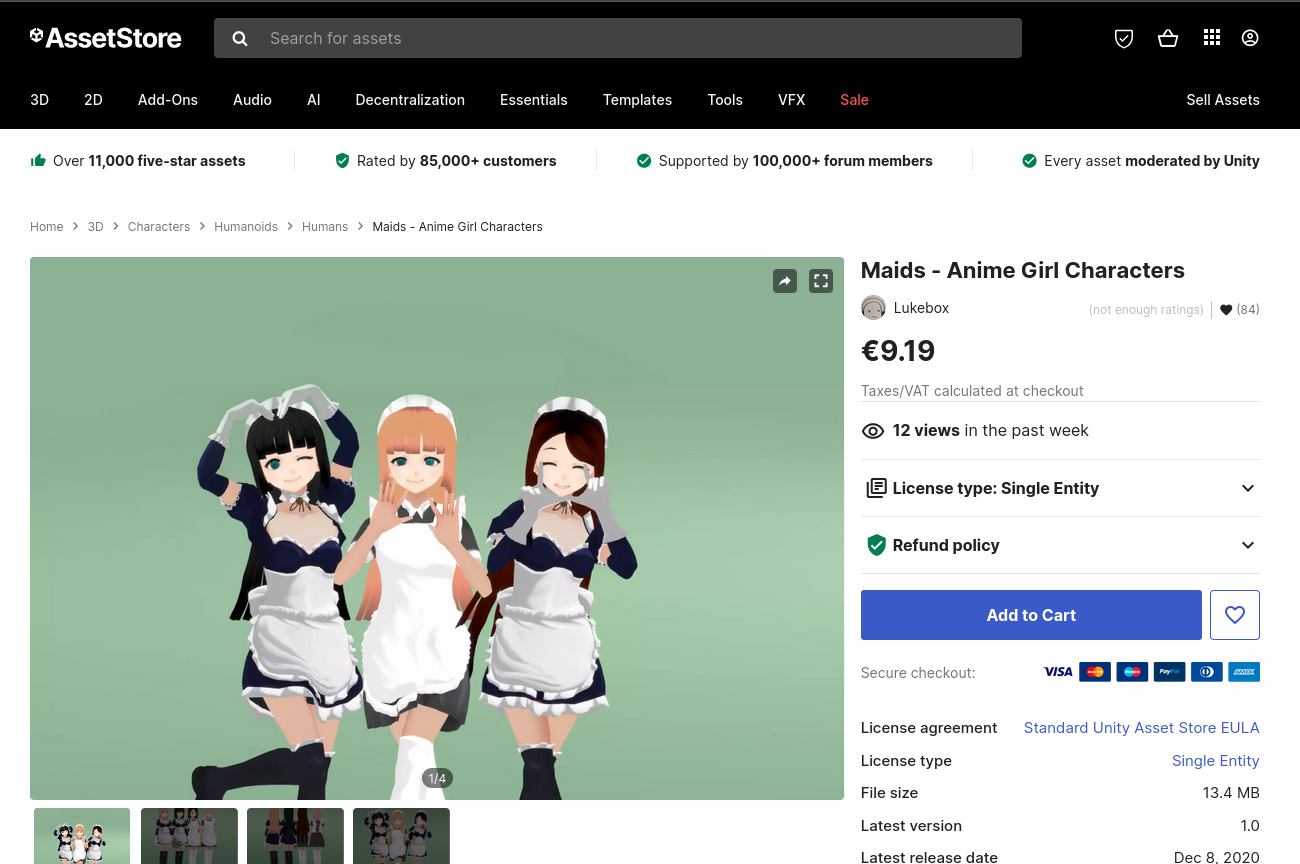The image size is (1300, 864).
Task: Open the shopping cart icon
Action: [1167, 38]
